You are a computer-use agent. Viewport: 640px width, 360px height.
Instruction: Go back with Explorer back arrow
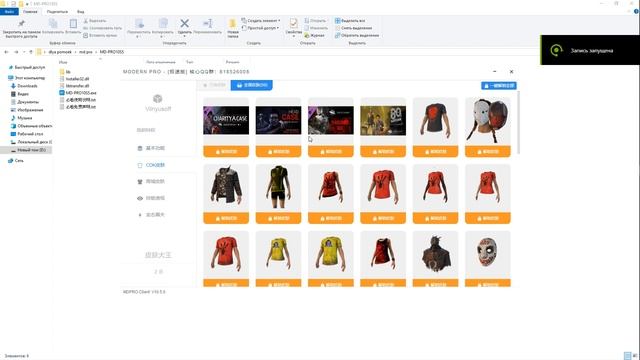pyautogui.click(x=6, y=52)
